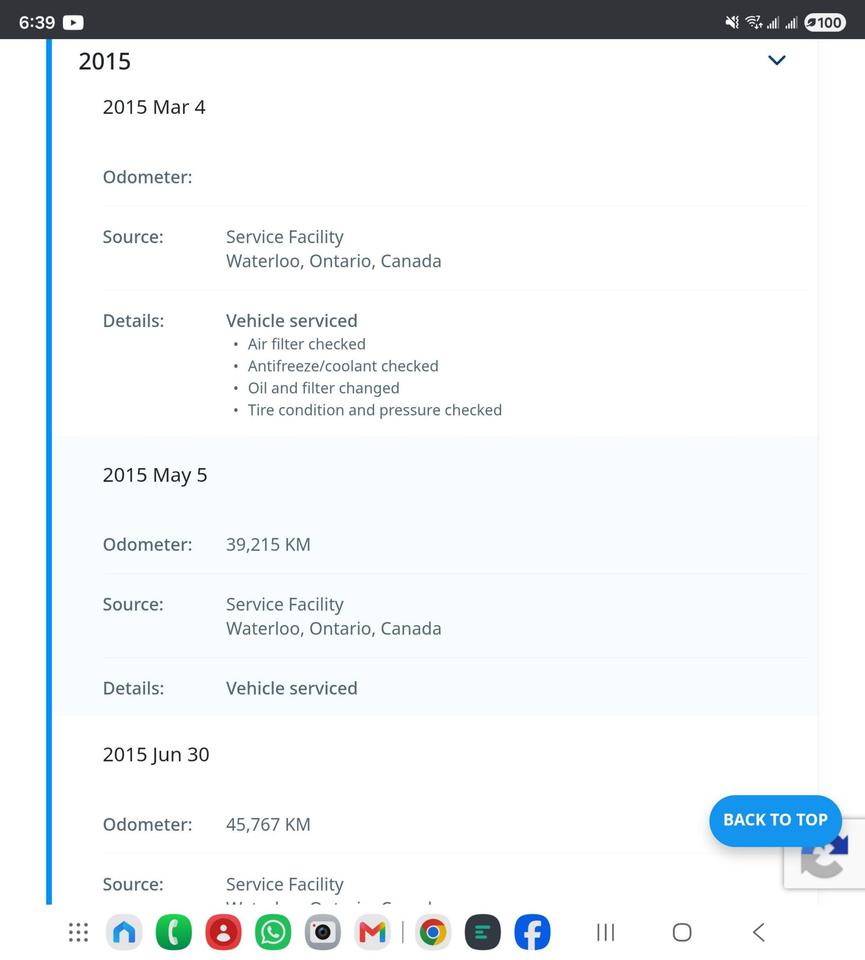
Task: Launch Facebook from the dock
Action: [x=532, y=932]
